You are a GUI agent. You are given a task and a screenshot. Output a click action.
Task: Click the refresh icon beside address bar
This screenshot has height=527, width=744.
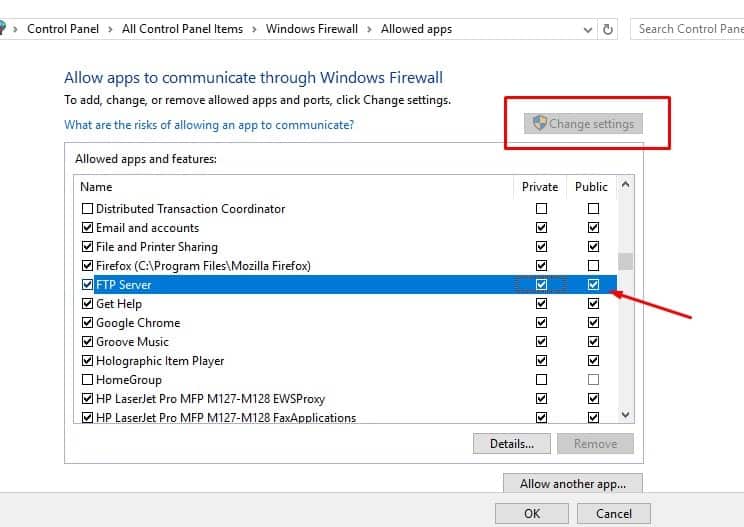[x=607, y=29]
